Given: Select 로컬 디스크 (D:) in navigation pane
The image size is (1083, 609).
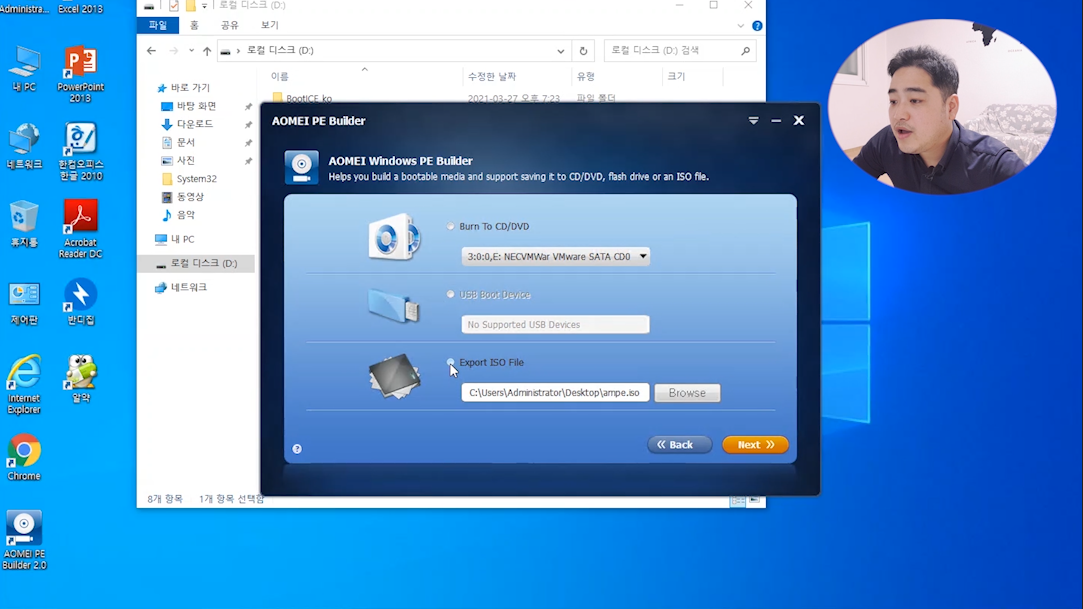Looking at the screenshot, I should pos(195,263).
